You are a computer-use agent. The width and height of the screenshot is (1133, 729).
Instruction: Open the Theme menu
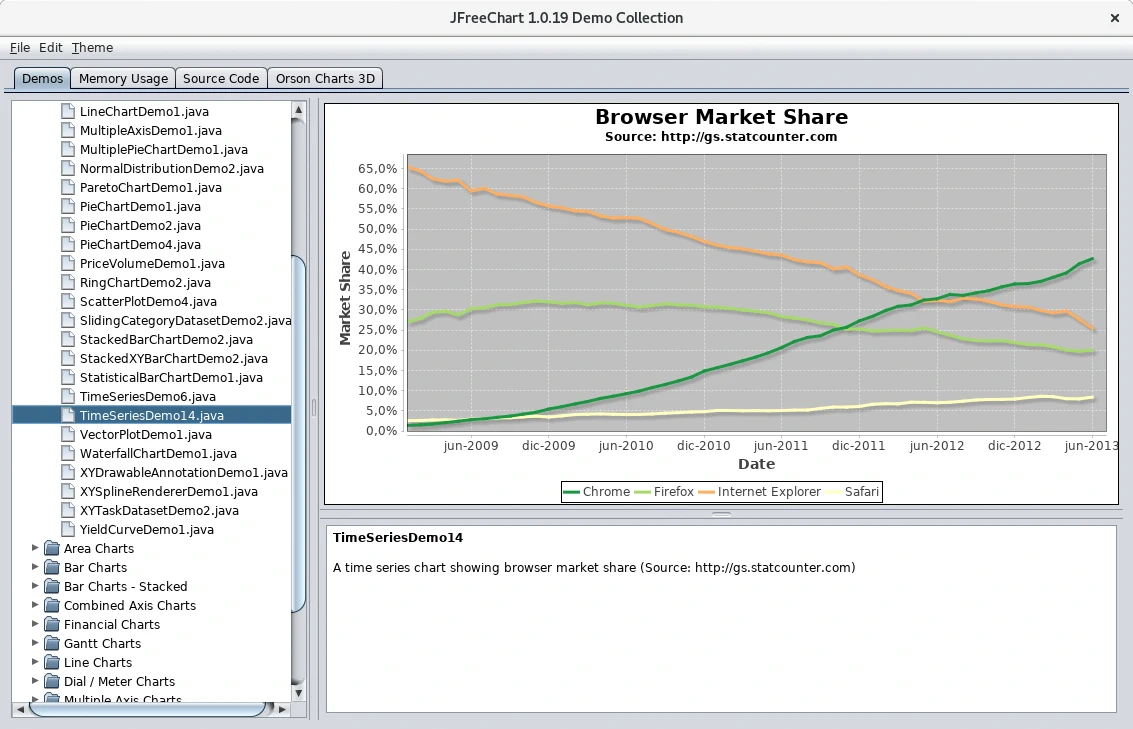[92, 47]
